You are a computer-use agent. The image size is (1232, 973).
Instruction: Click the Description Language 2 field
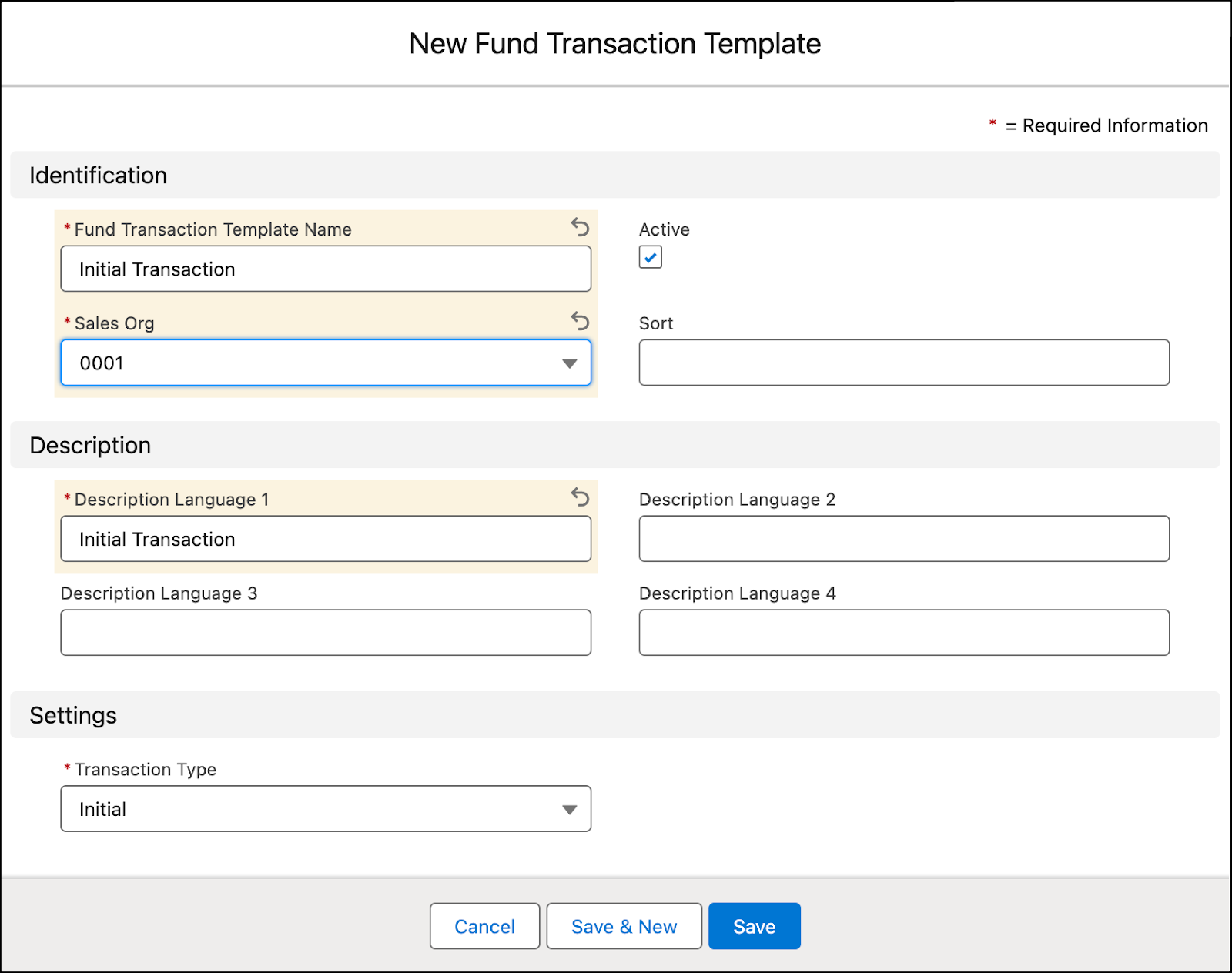[904, 539]
